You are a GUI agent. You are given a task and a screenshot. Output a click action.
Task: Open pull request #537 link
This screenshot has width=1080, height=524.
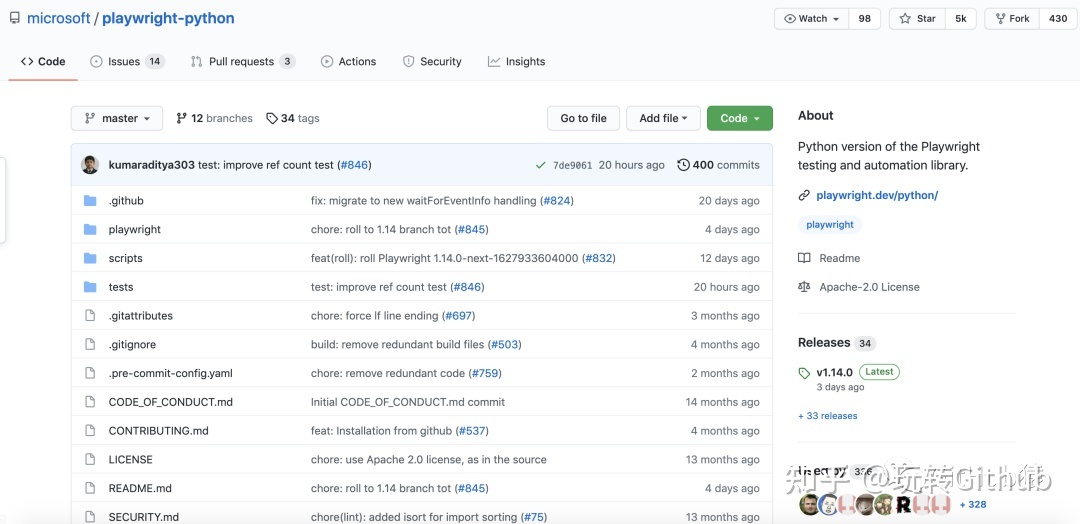point(472,430)
